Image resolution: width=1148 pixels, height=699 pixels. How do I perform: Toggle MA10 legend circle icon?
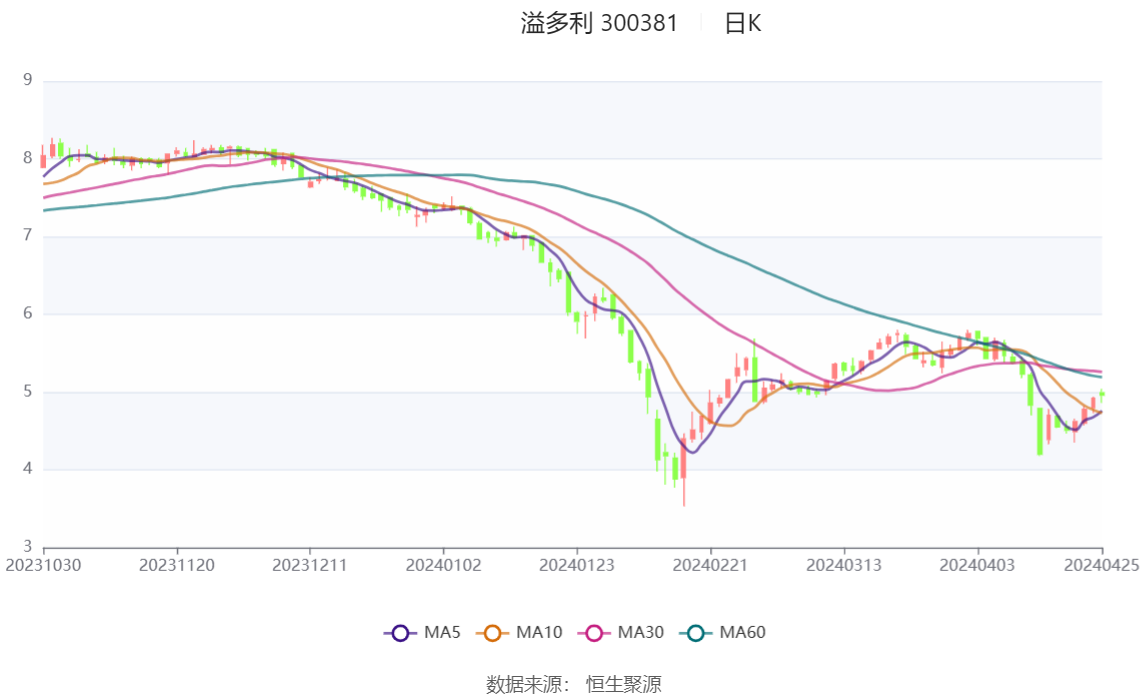492,633
